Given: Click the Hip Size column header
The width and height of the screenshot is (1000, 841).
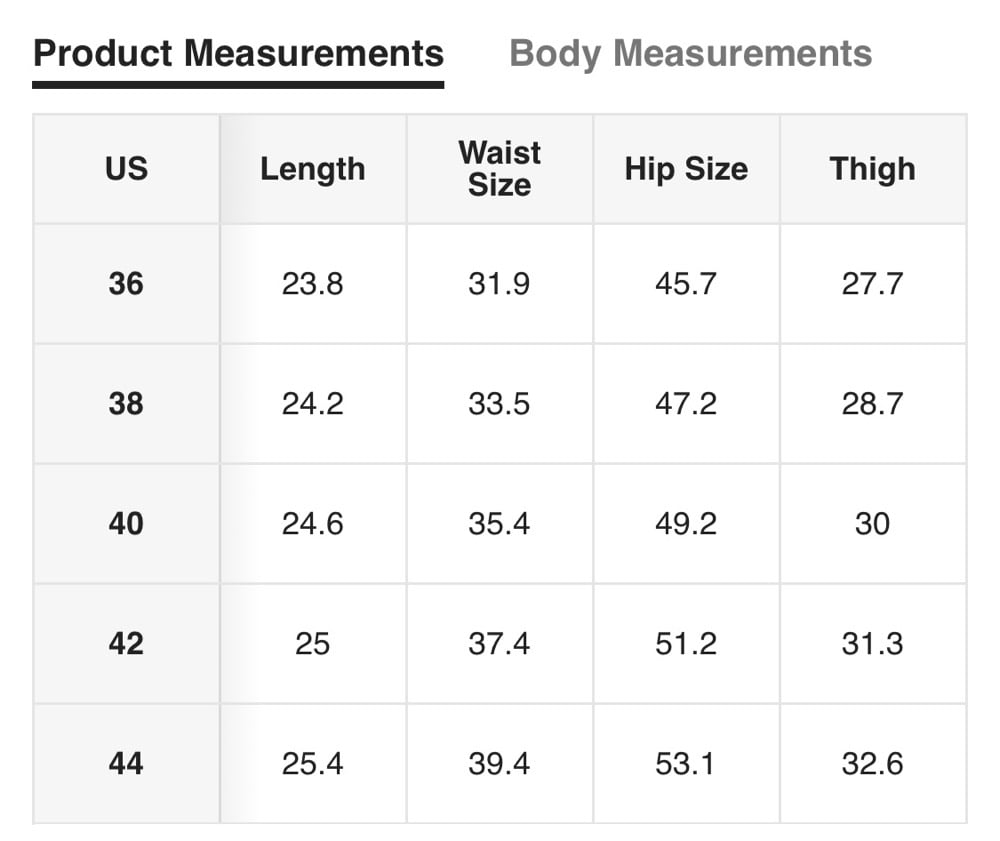Looking at the screenshot, I should [x=686, y=169].
